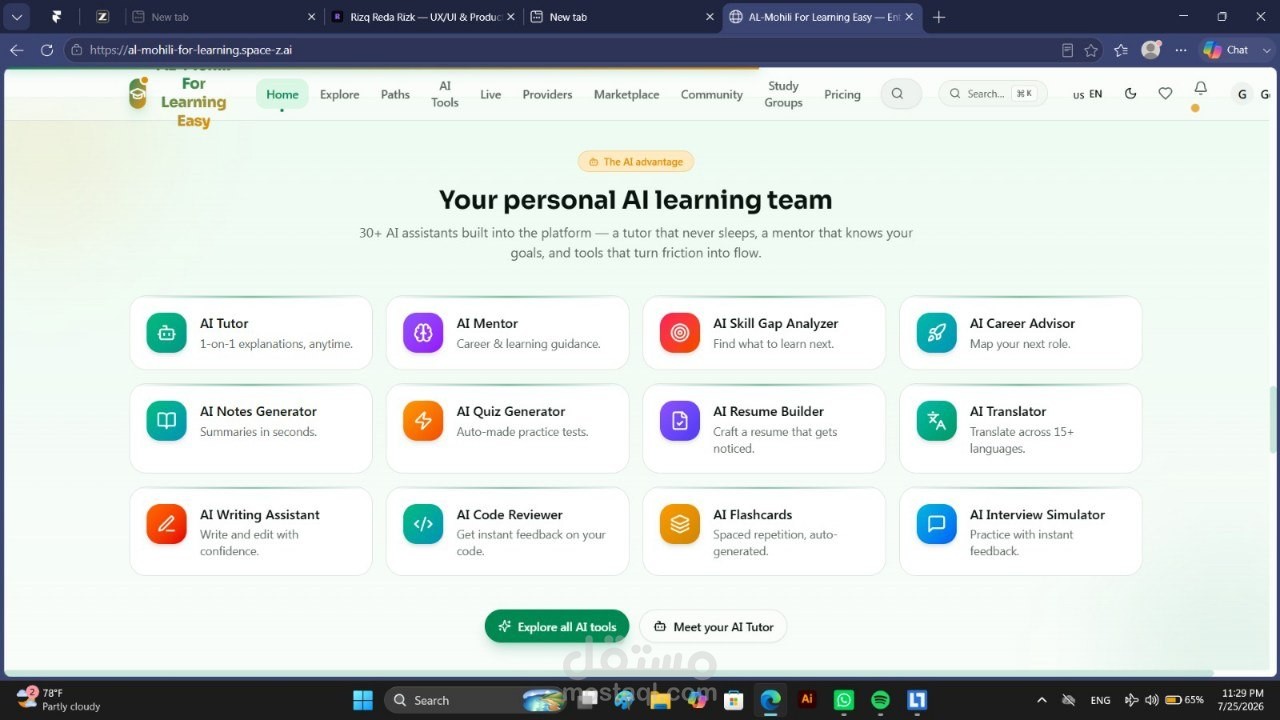Open the AI Flashcards card title
Viewport: 1280px width, 720px height.
click(x=752, y=514)
